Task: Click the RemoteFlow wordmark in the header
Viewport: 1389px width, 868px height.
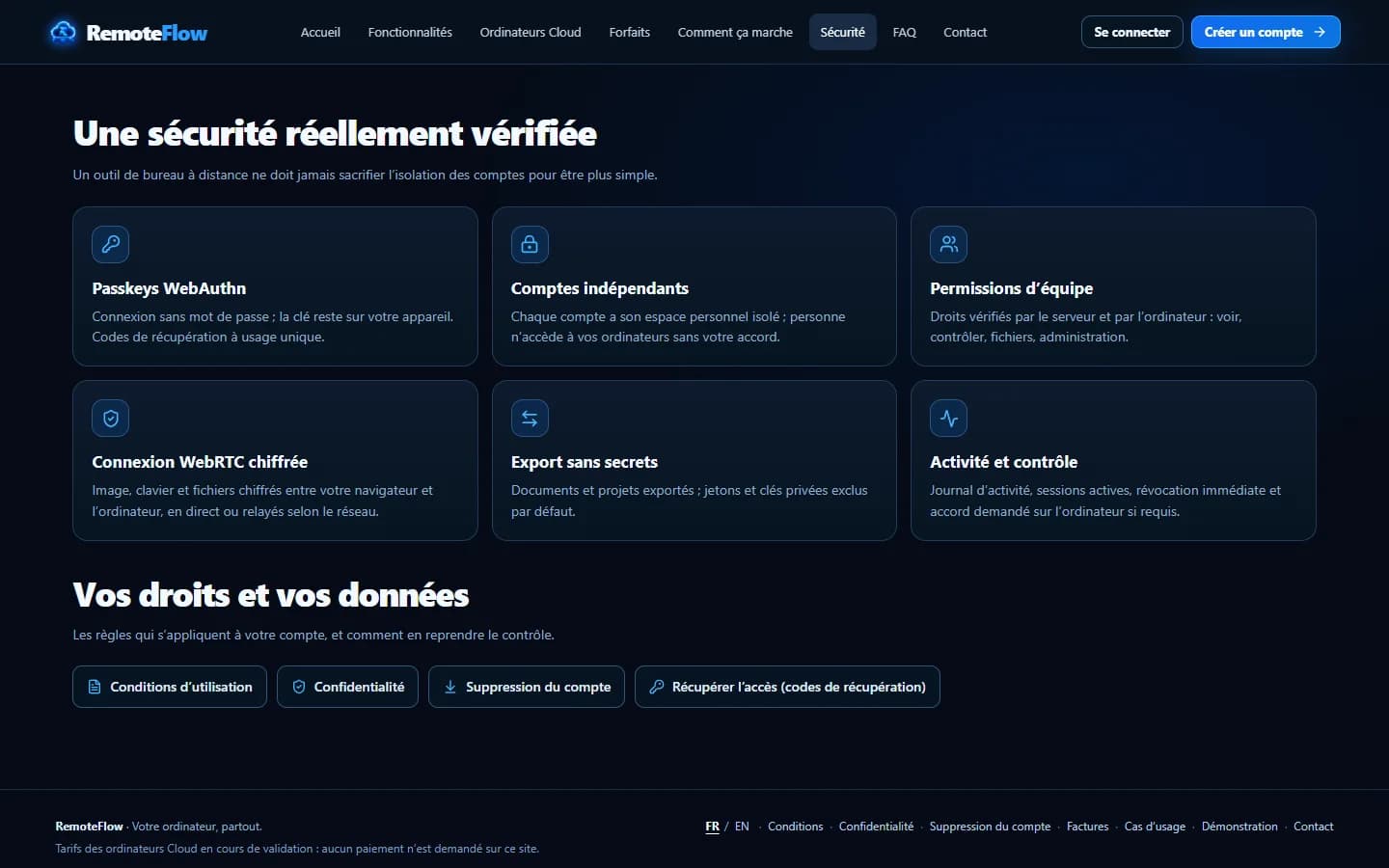Action: [x=147, y=33]
